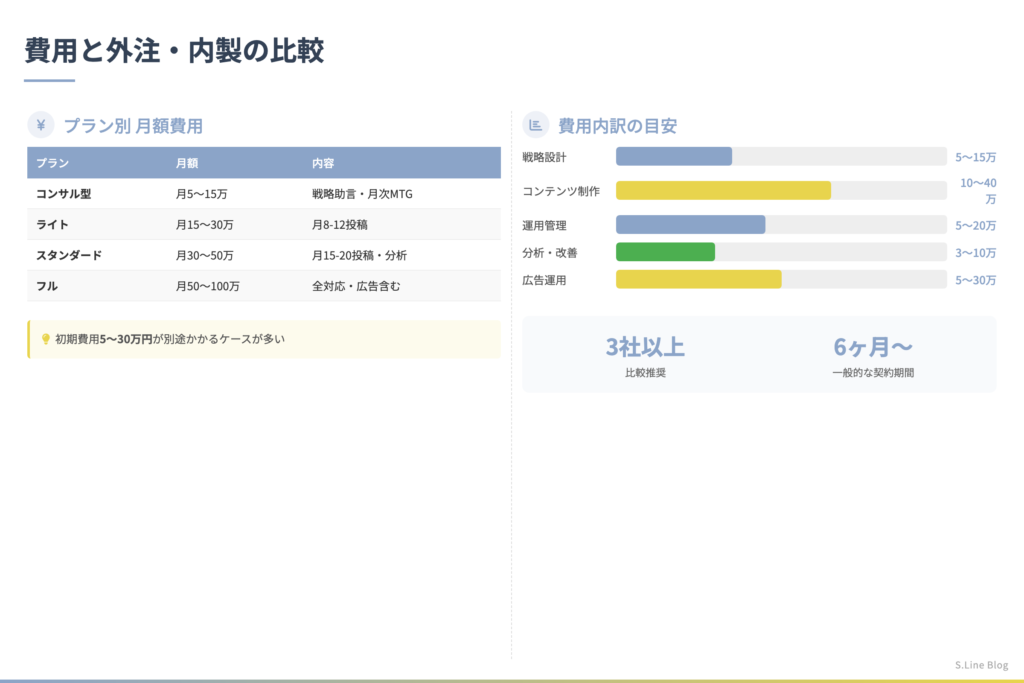
Task: Click the 月額 column header
Action: [x=187, y=163]
